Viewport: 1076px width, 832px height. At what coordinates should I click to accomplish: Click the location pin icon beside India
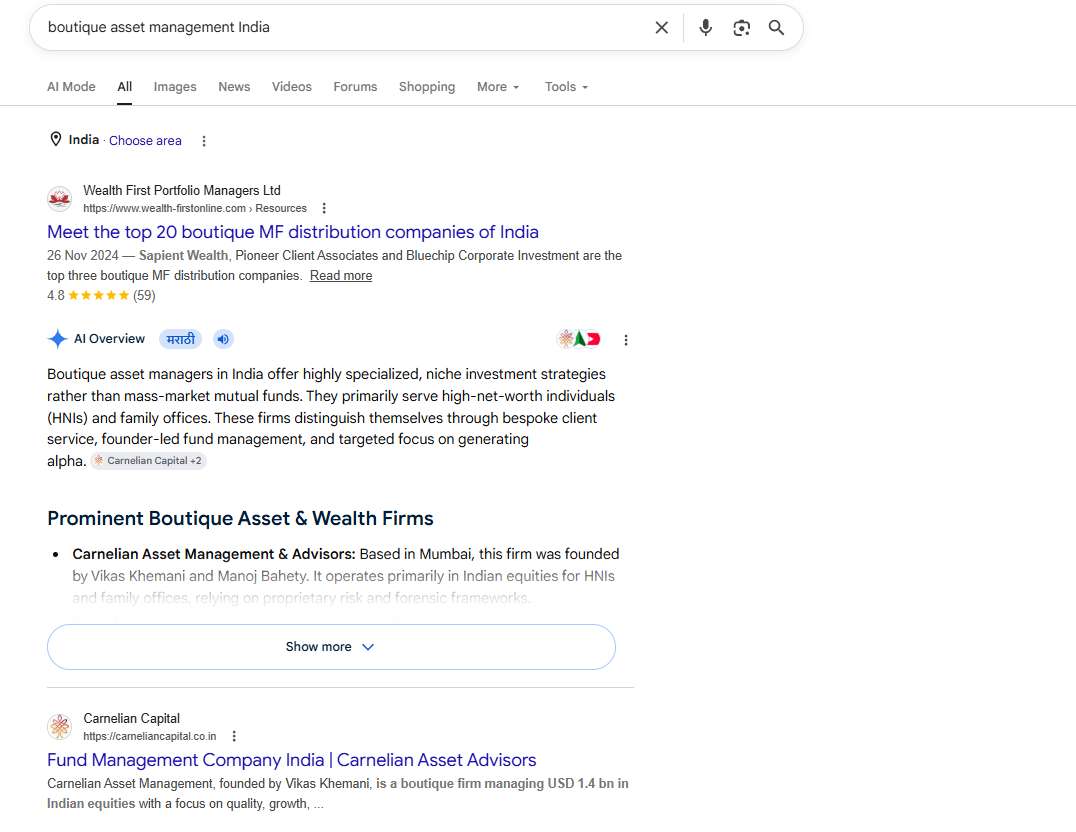point(56,139)
